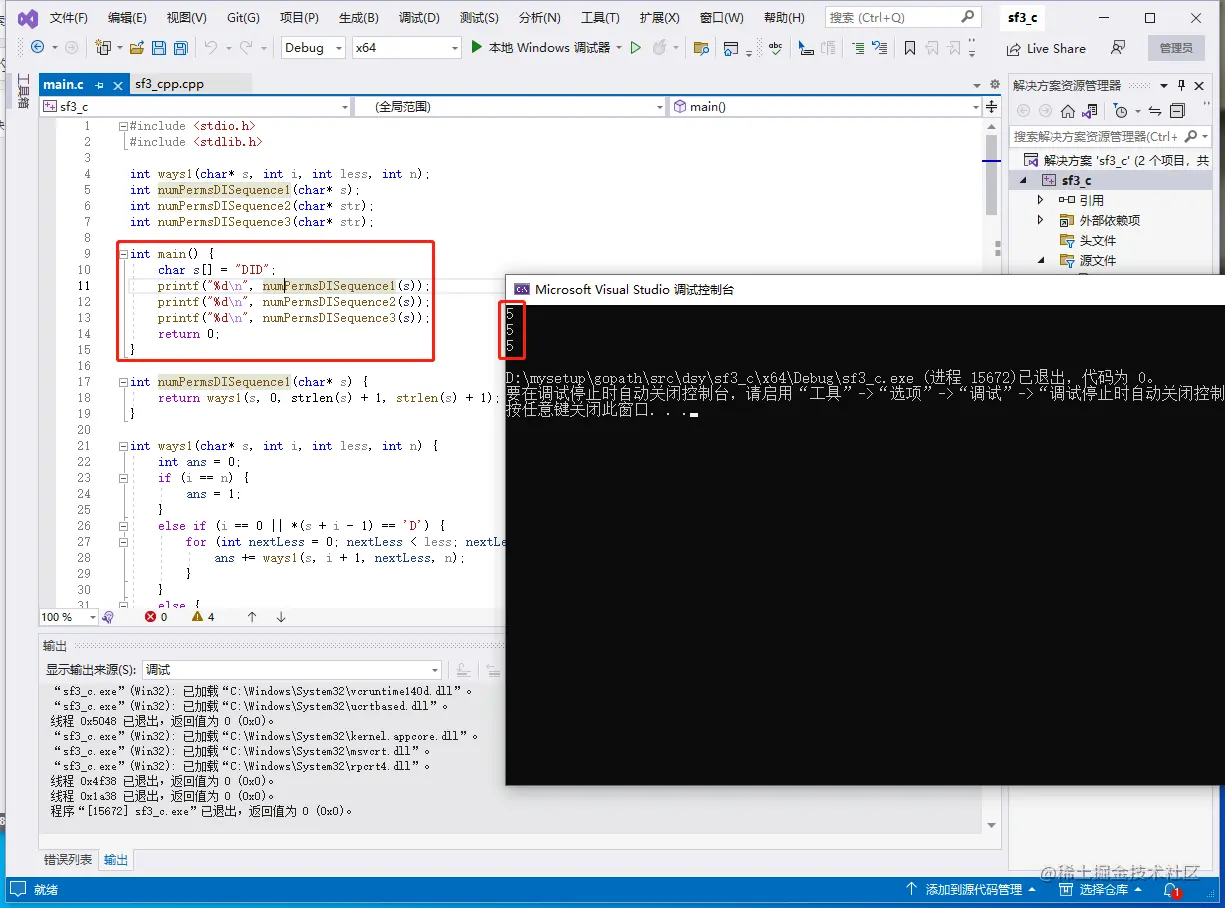
Task: Click the pending changes filter clock icon
Action: click(x=1121, y=111)
